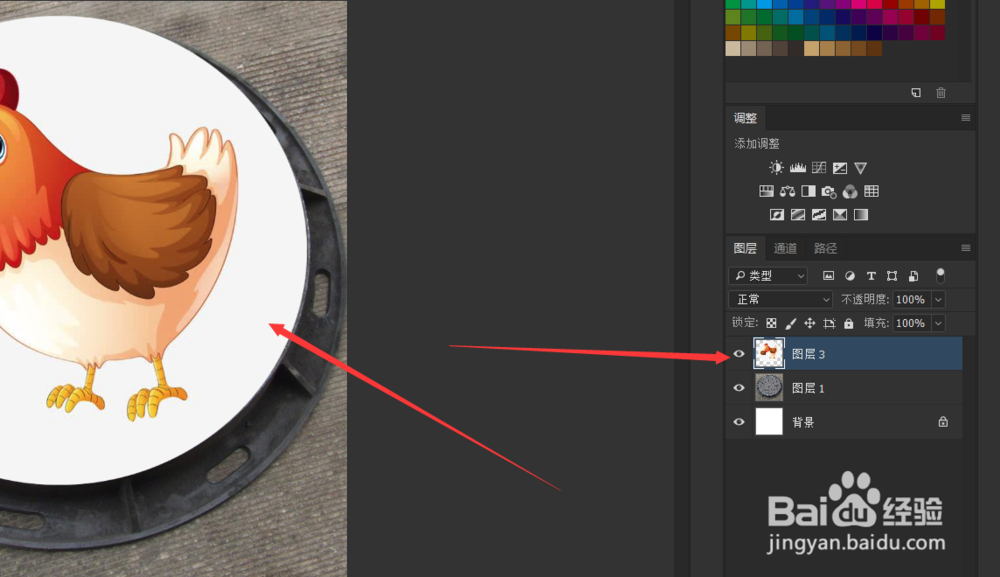Add a Gradient Map adjustment layer
The image size is (1000, 577).
tap(861, 215)
